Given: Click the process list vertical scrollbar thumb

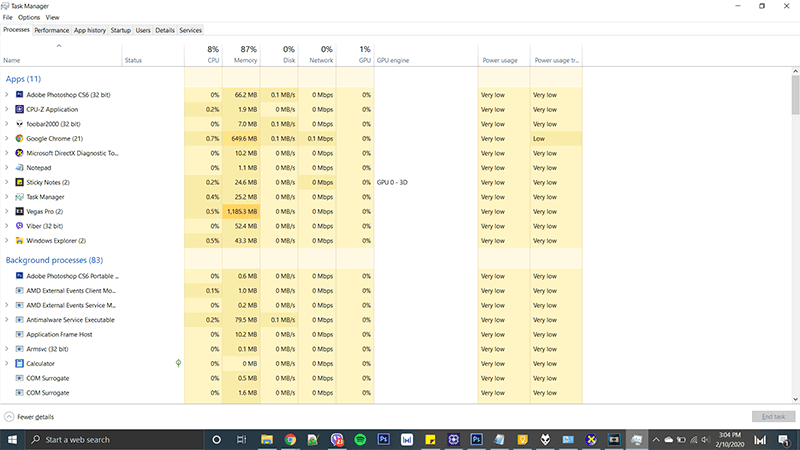Looking at the screenshot, I should click(795, 95).
